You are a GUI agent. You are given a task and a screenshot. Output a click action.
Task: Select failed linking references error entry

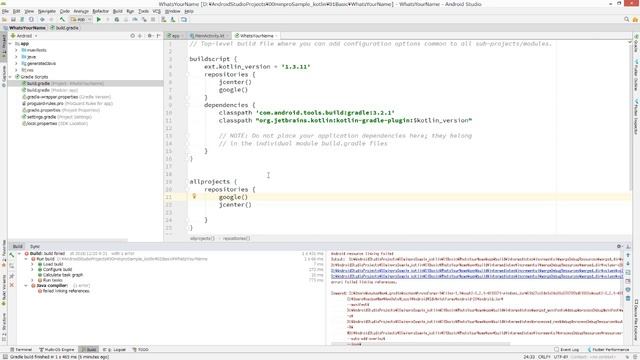click(x=64, y=291)
